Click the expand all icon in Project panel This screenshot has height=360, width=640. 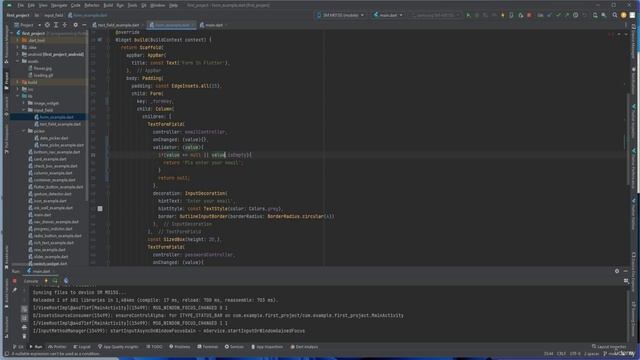tap(56, 25)
